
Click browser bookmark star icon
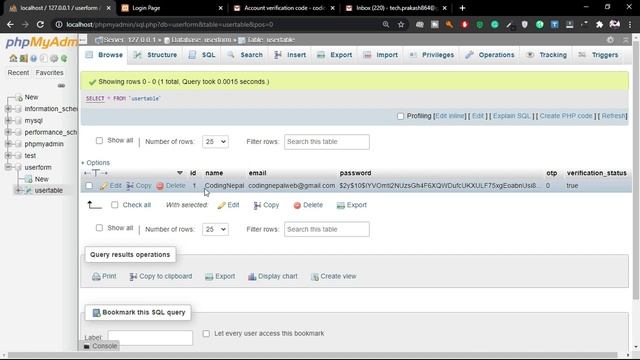401,24
